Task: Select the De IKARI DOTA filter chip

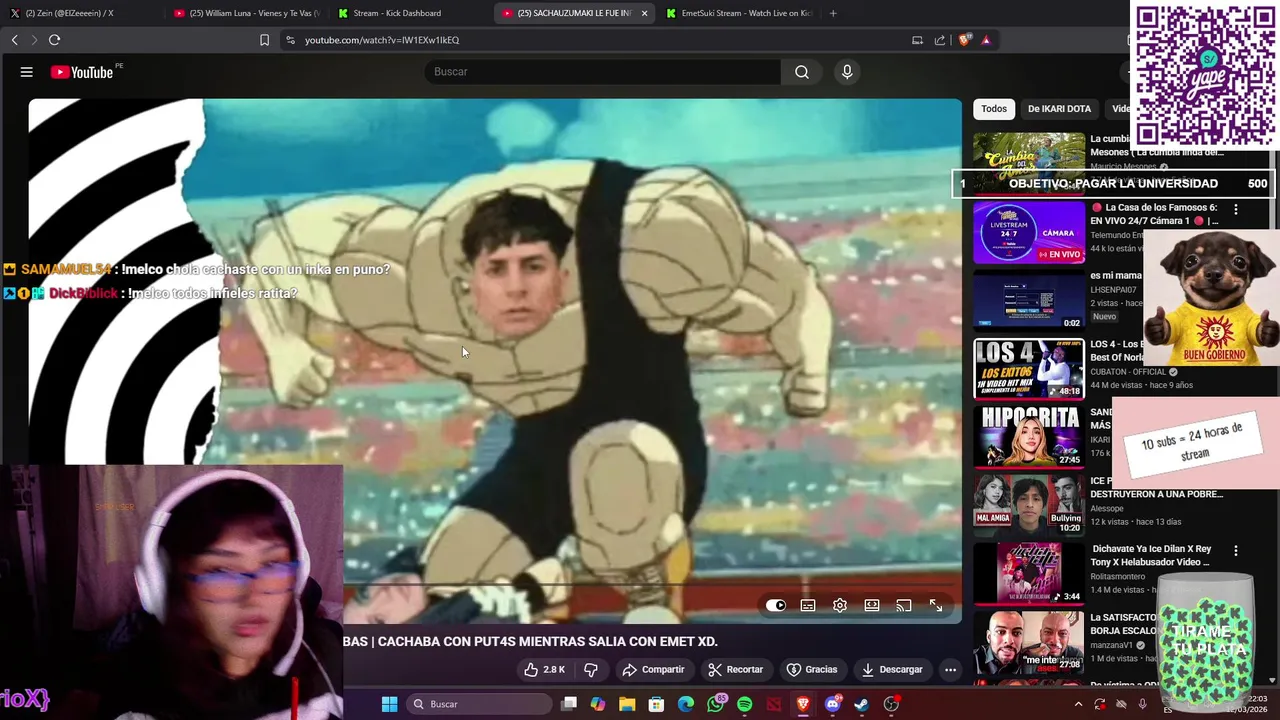Action: point(1059,109)
